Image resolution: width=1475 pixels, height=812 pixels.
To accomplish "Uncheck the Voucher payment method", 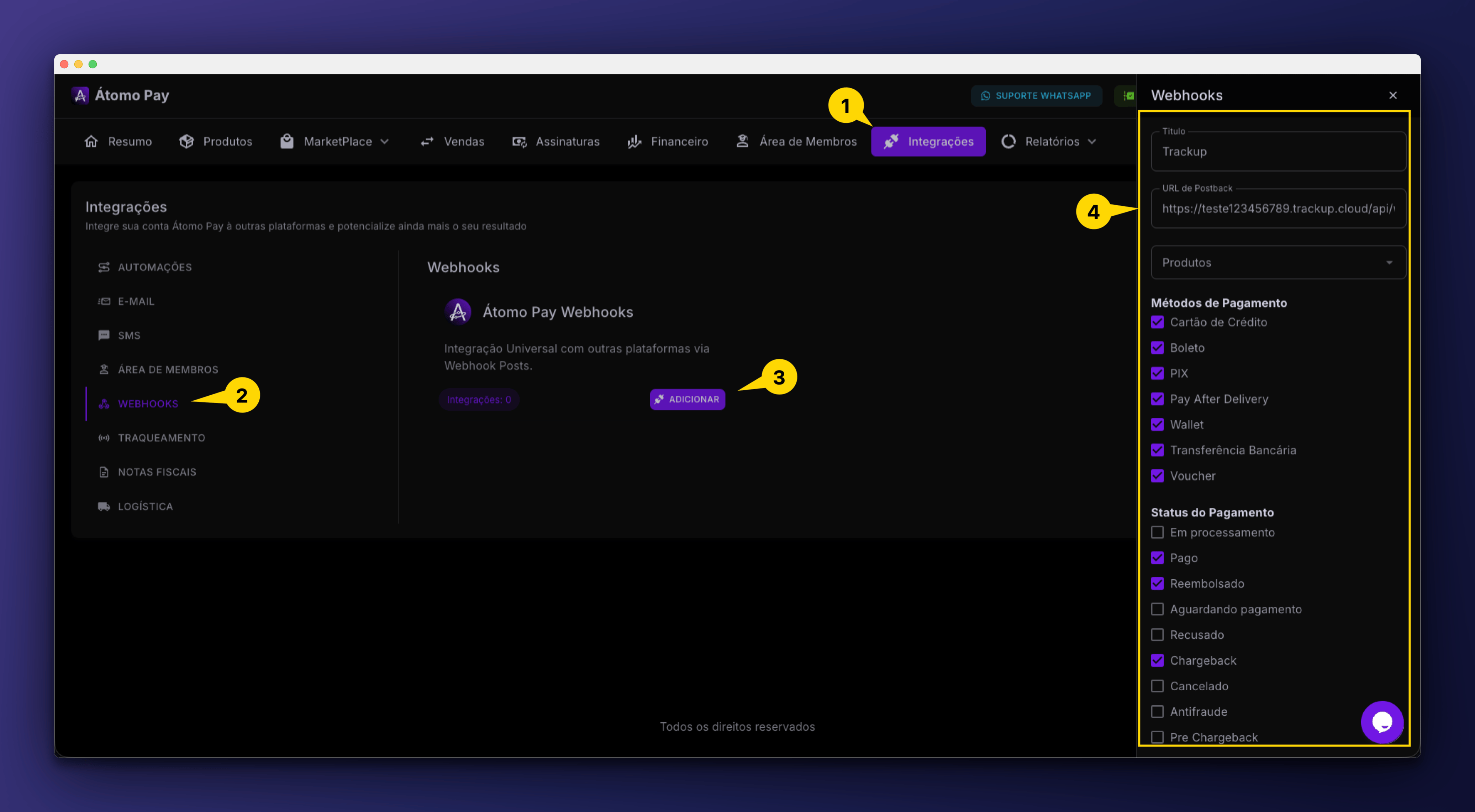I will point(1157,476).
